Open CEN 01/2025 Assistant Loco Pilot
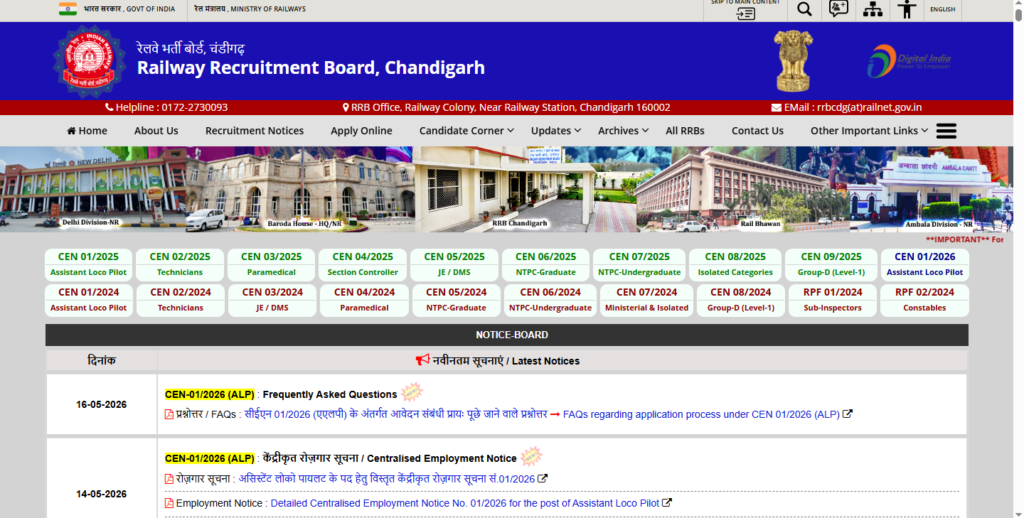 [x=88, y=265]
